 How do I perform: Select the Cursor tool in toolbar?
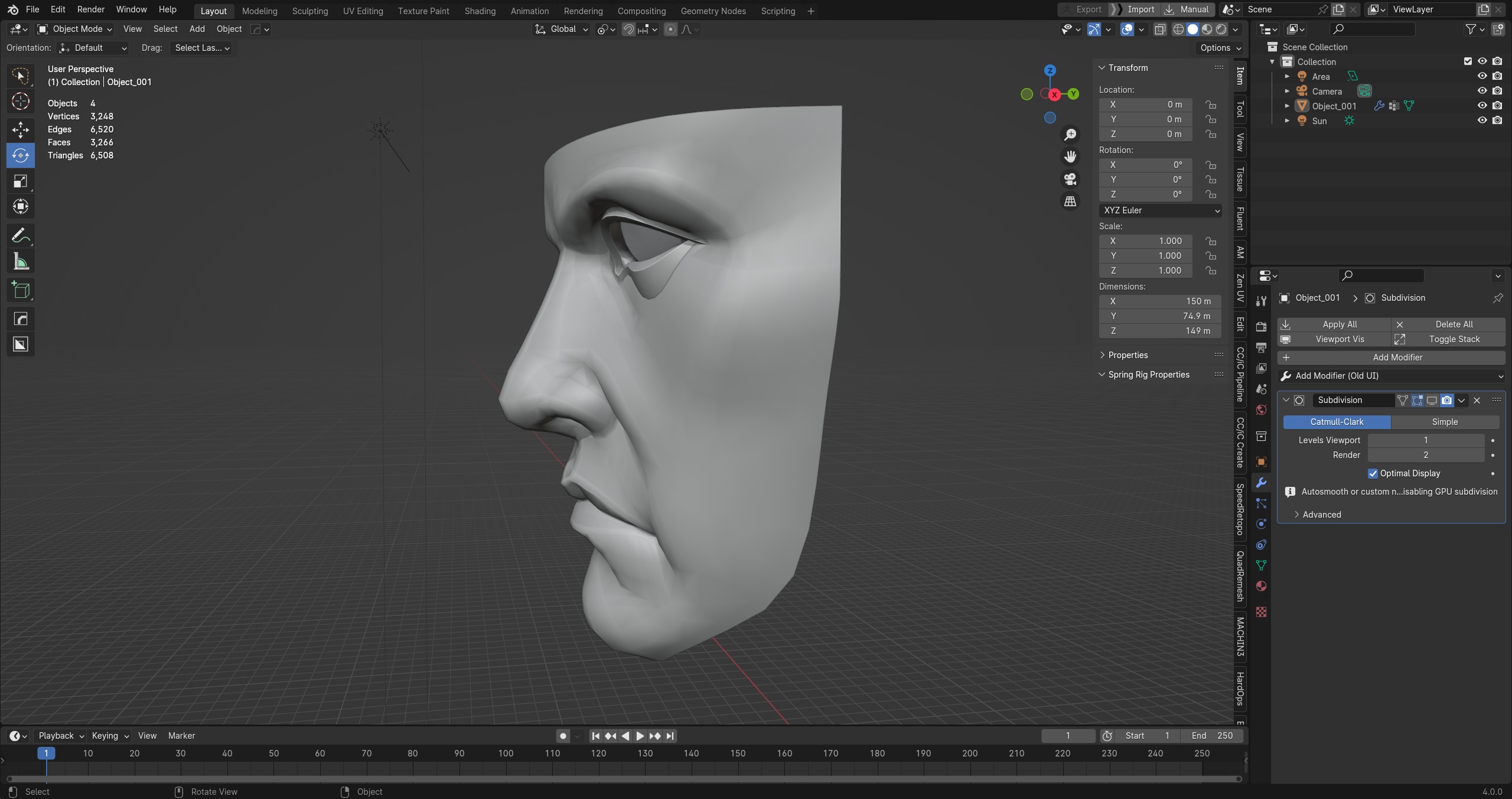click(x=21, y=102)
